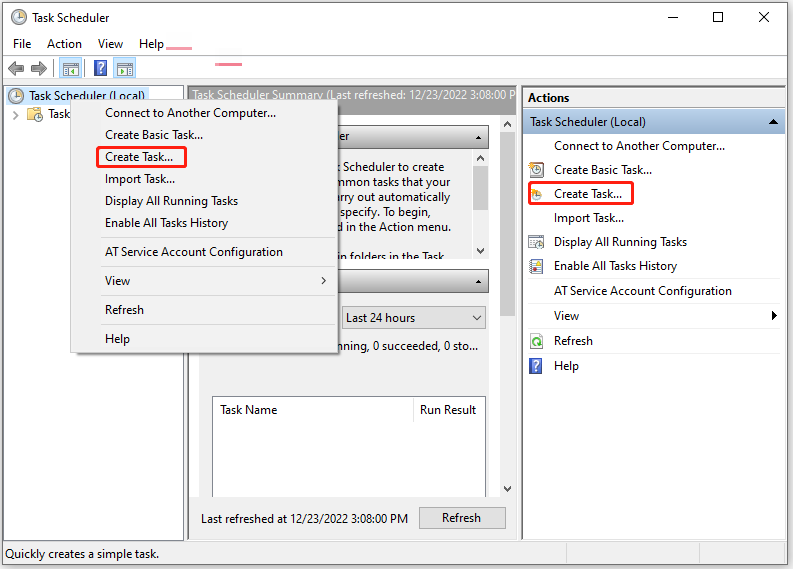Click the Help question mark icon in Actions pane

536,366
